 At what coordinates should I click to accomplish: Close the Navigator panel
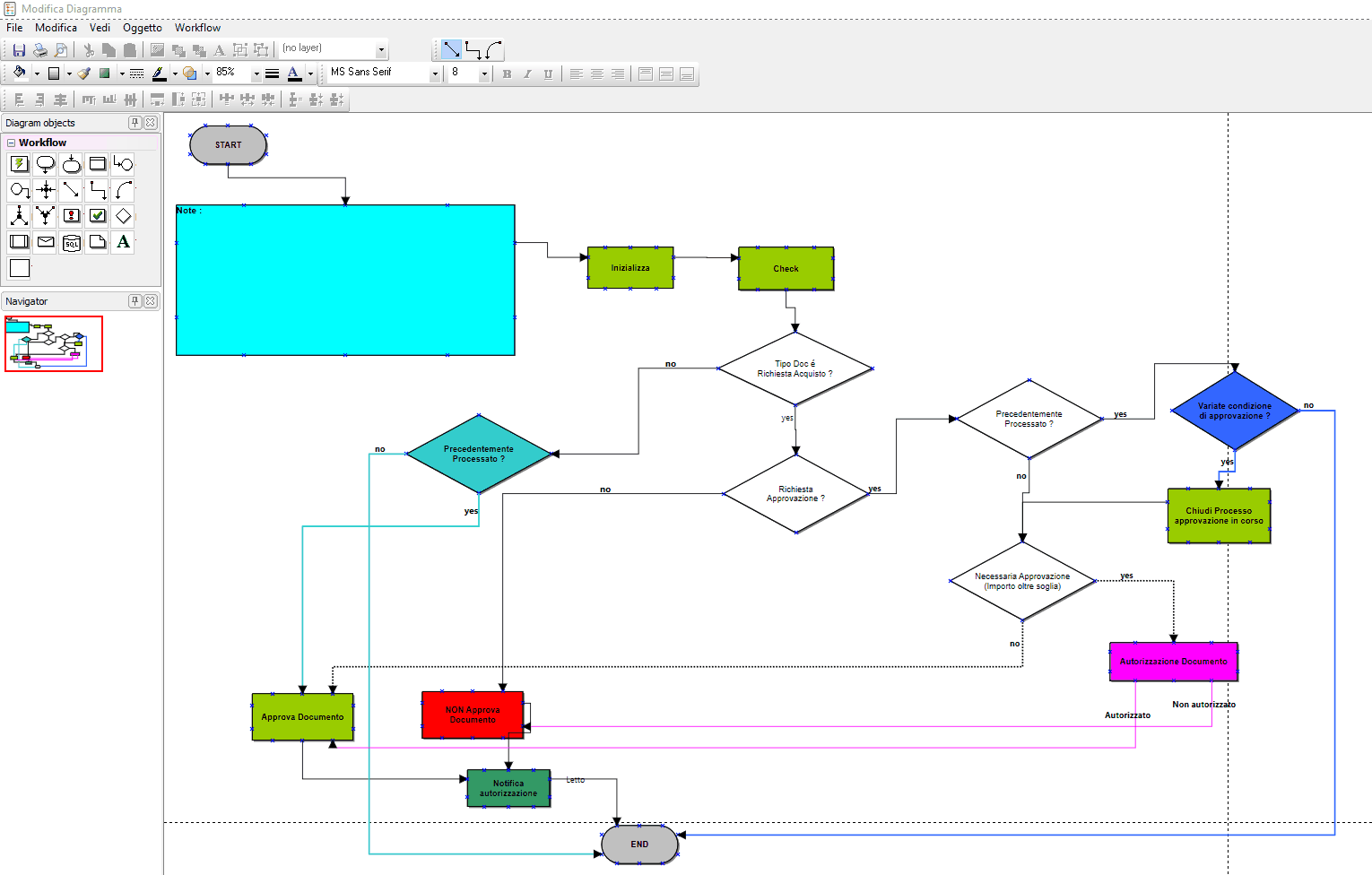click(151, 301)
